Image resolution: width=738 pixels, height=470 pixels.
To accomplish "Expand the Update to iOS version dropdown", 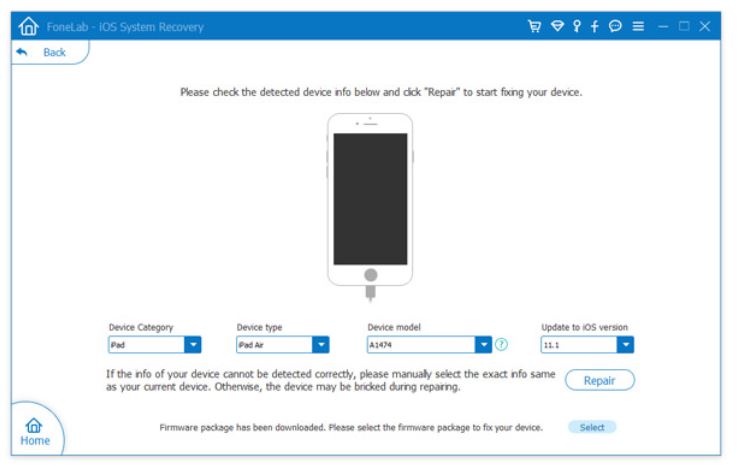I will pyautogui.click(x=626, y=344).
